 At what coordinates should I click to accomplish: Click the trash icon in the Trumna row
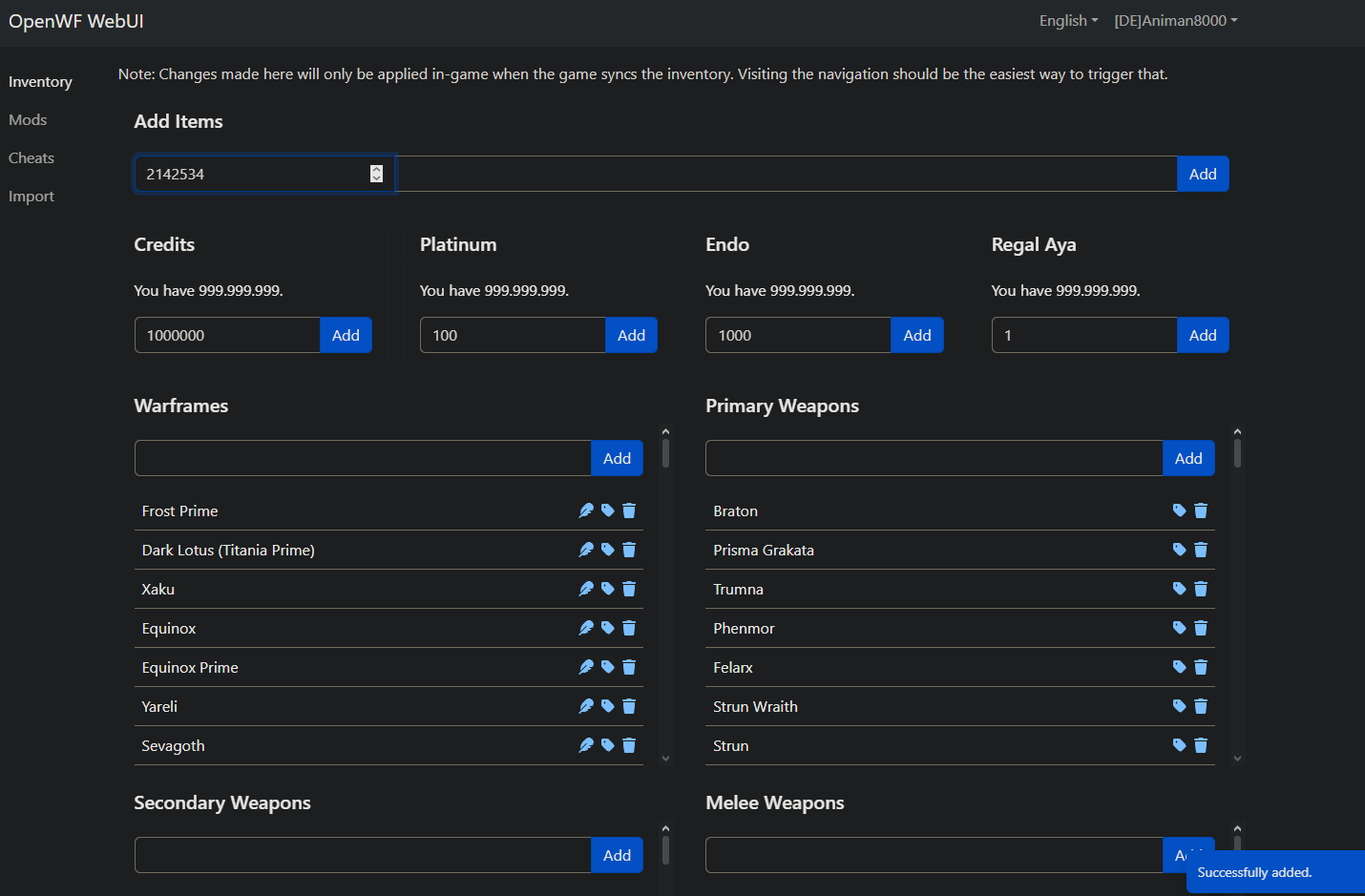click(x=1201, y=589)
